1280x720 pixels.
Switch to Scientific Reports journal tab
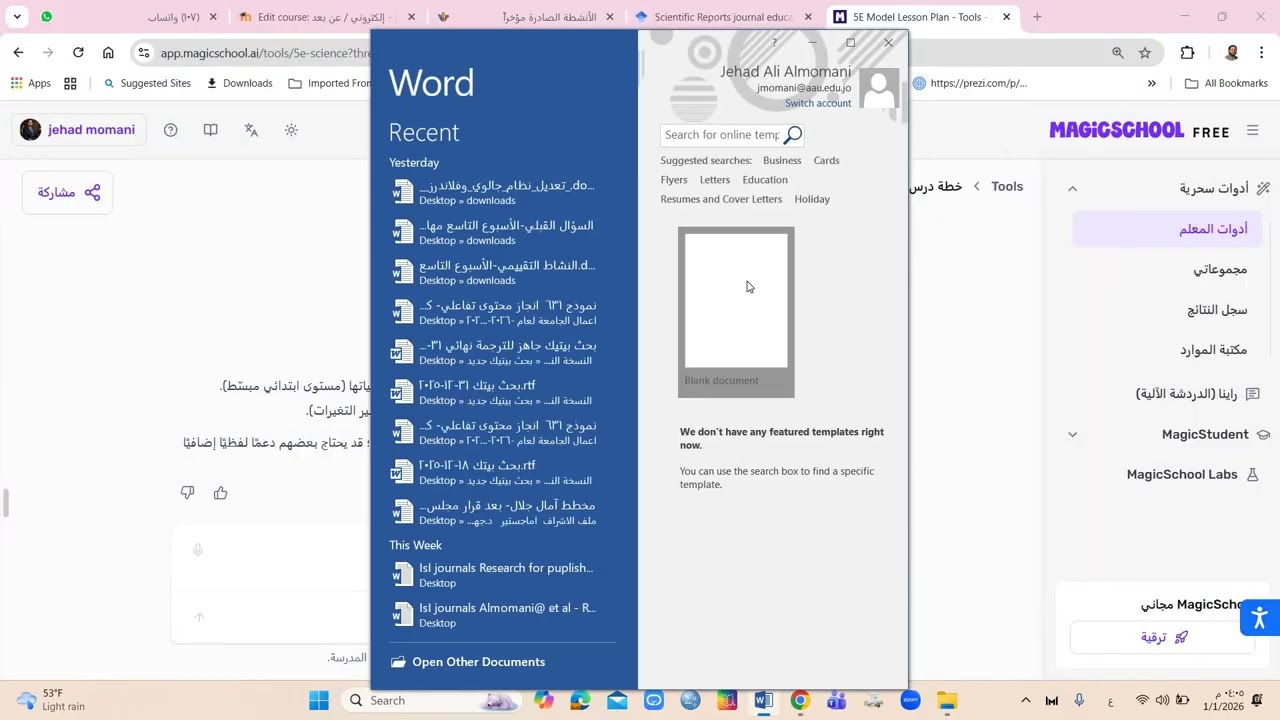[723, 17]
